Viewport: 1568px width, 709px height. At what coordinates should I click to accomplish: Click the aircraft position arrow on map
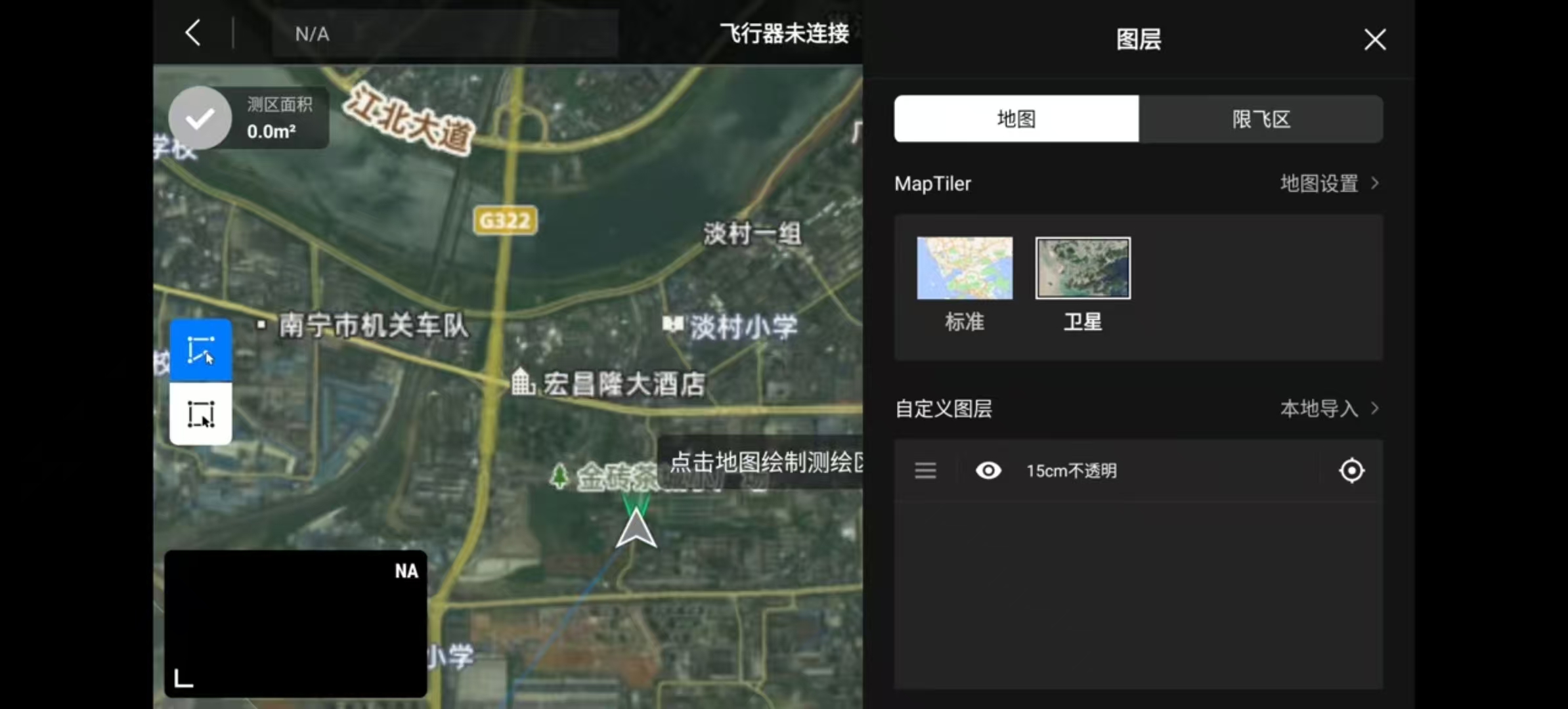coord(636,529)
